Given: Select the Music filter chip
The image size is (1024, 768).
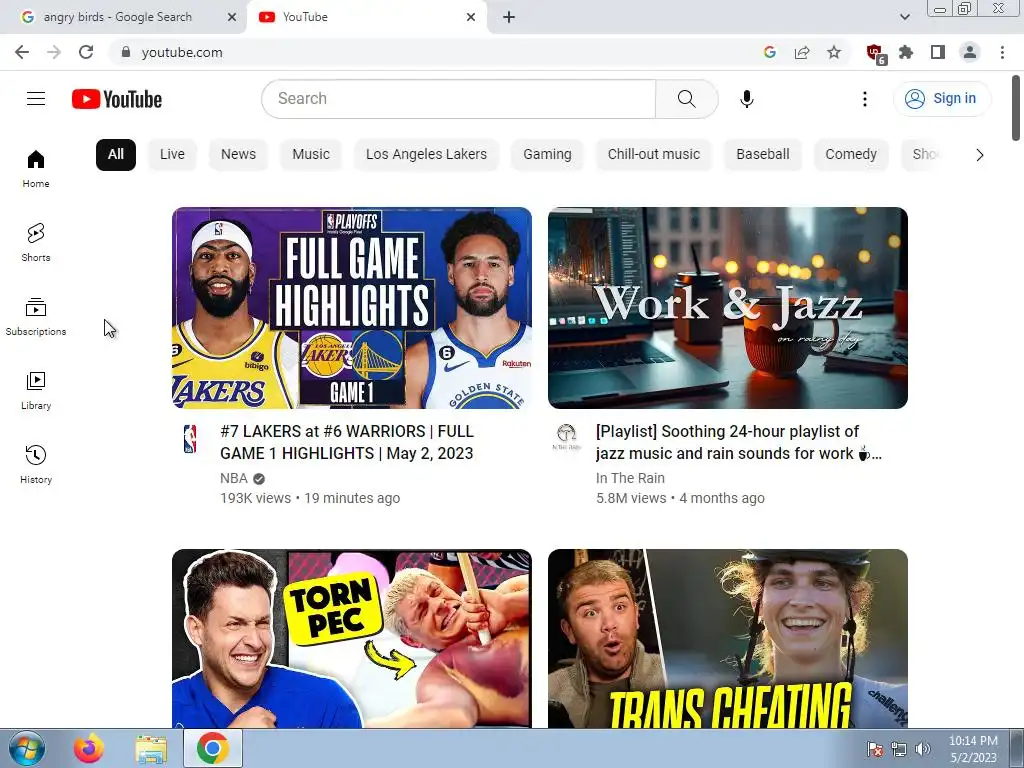Looking at the screenshot, I should [x=311, y=155].
